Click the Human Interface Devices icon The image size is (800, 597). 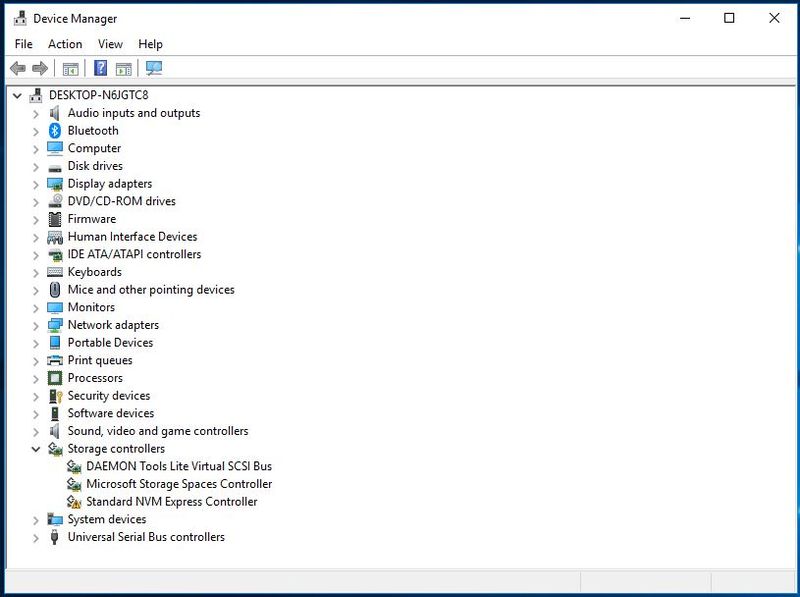click(55, 237)
